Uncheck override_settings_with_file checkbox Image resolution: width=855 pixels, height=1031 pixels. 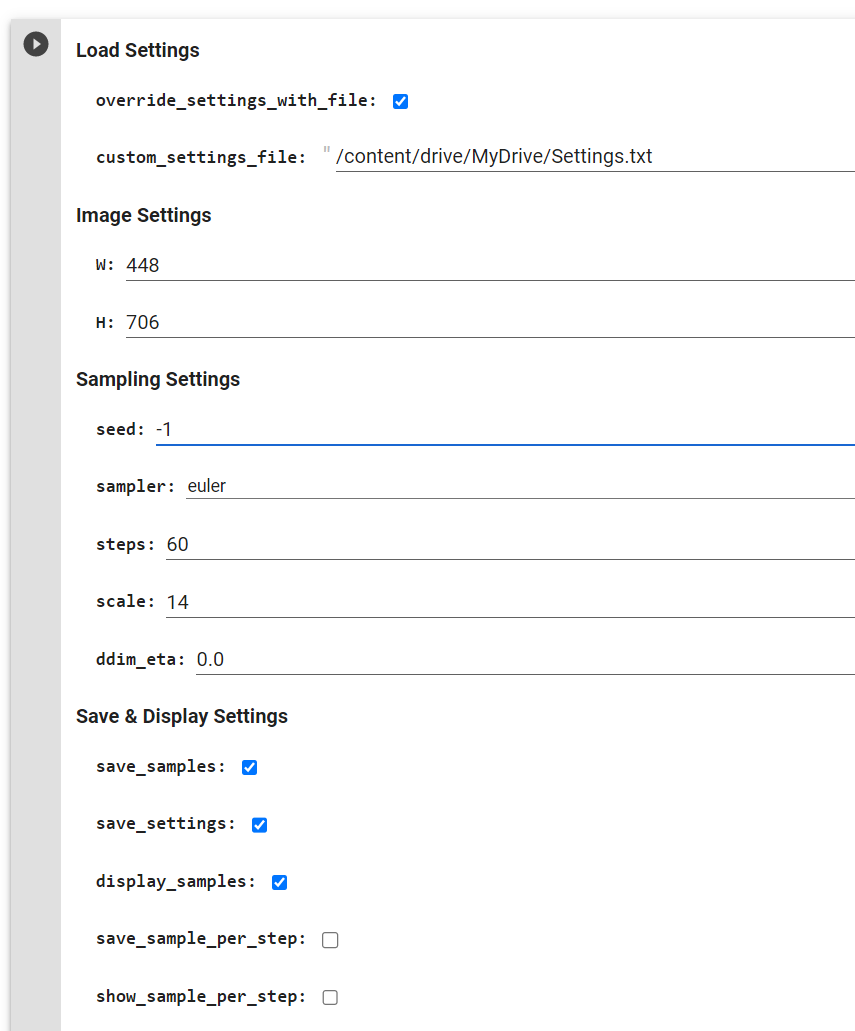[400, 101]
